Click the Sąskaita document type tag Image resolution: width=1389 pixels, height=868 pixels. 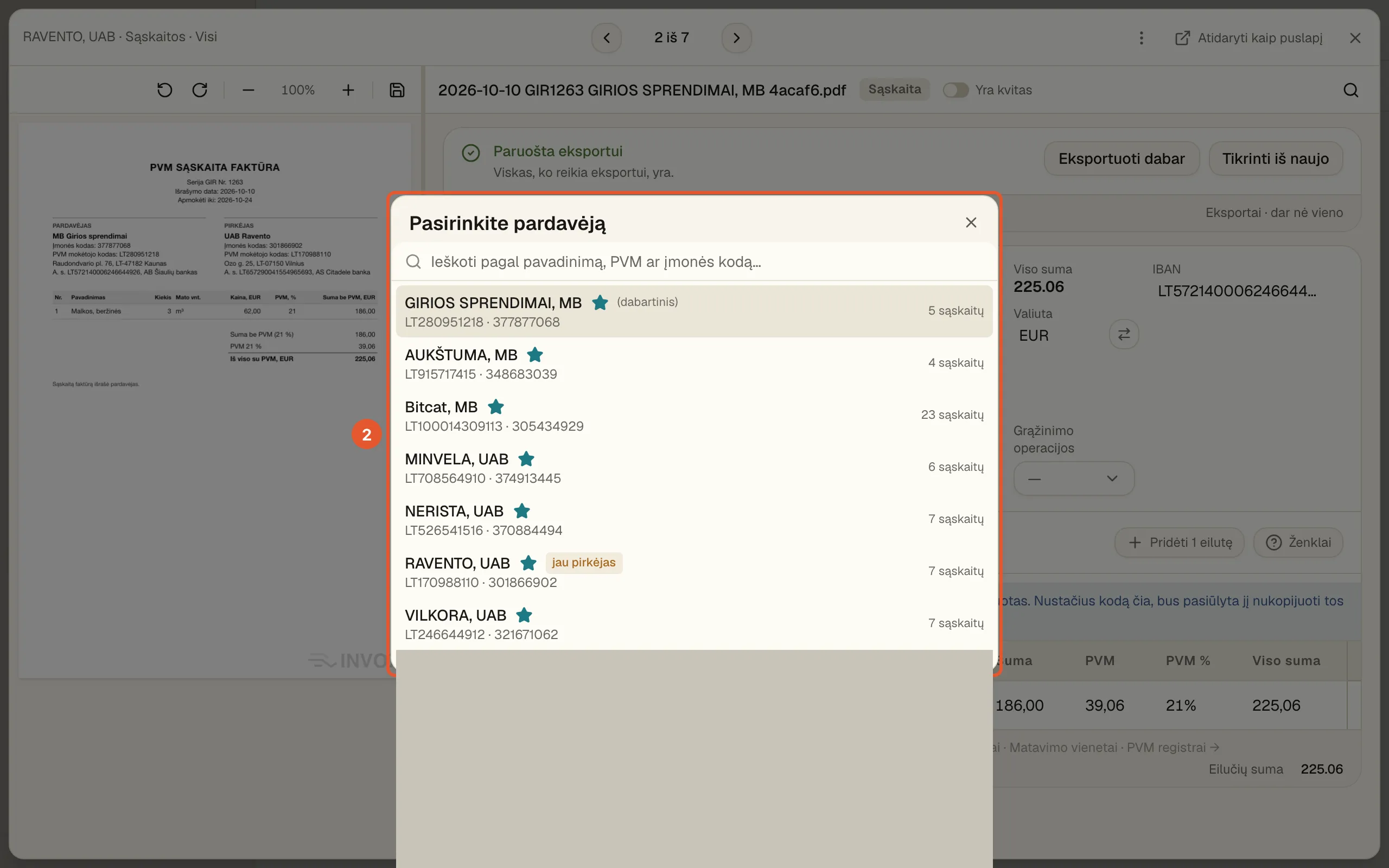[x=894, y=90]
